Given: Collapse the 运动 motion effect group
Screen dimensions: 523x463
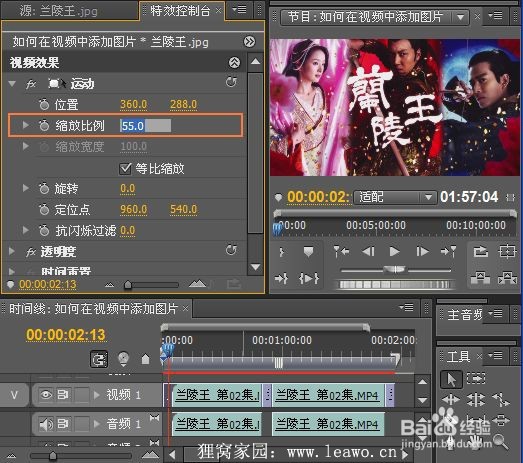Looking at the screenshot, I should coord(12,83).
